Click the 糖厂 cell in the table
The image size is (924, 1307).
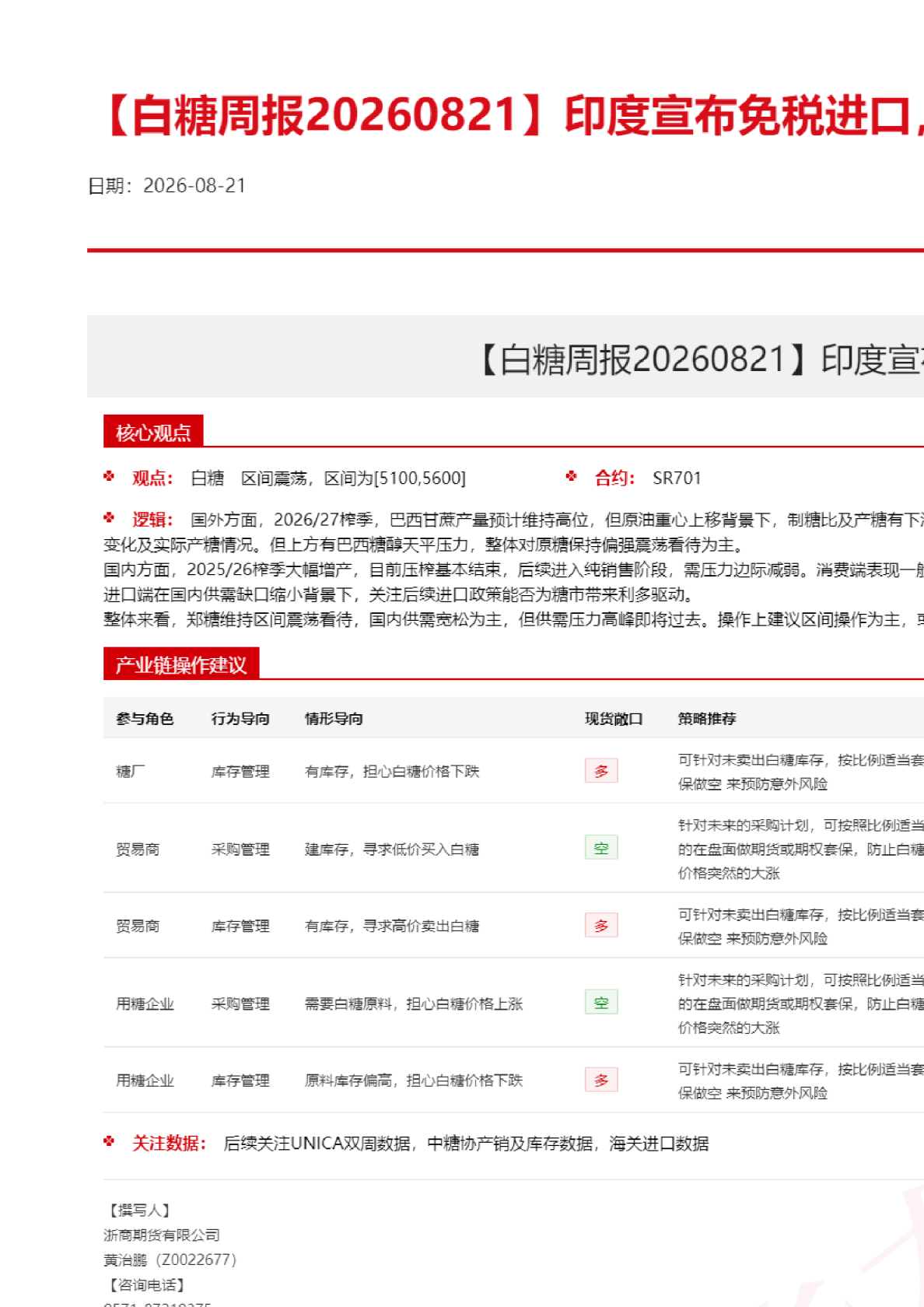point(131,771)
